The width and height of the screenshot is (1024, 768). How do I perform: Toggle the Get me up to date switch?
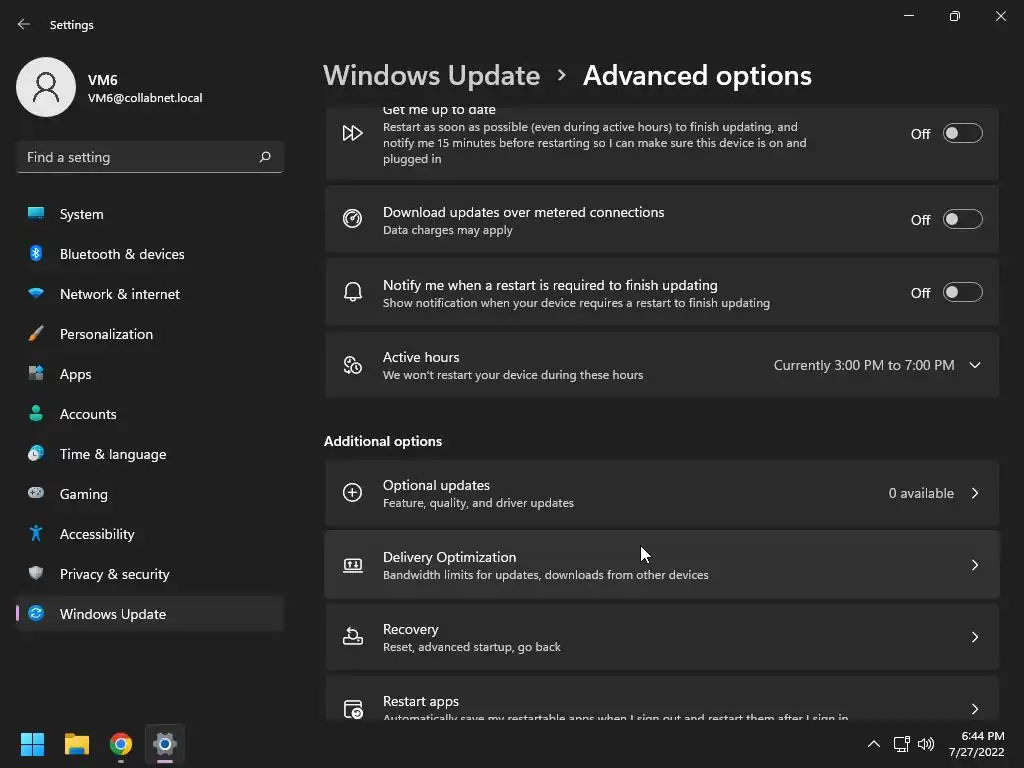pos(962,134)
